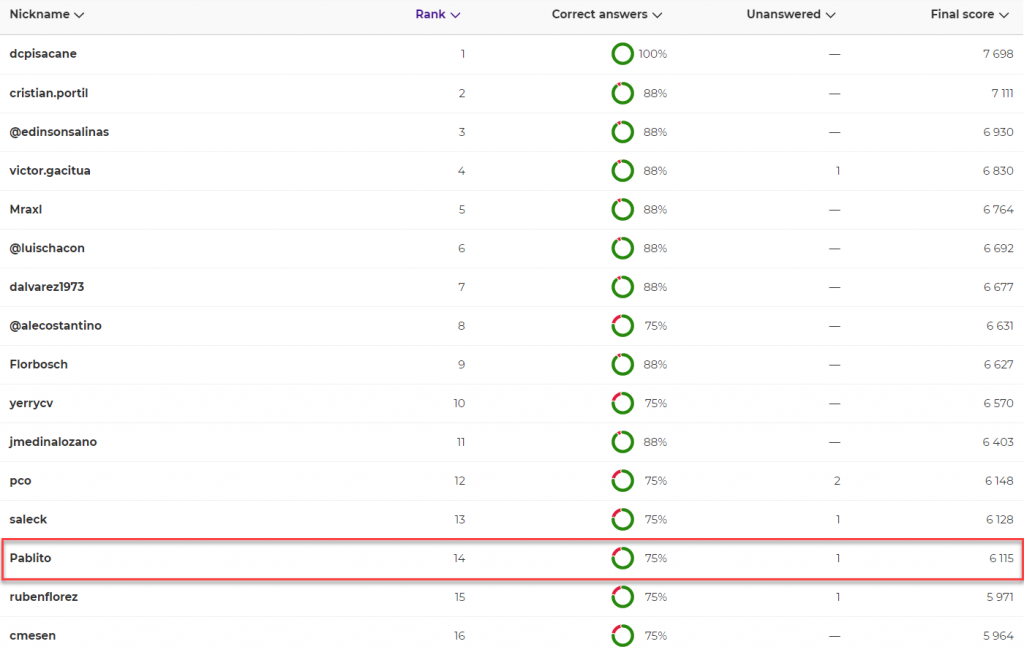Image resolution: width=1024 pixels, height=655 pixels.
Task: Click rubenflorez's unanswered count 1
Action: pos(838,597)
